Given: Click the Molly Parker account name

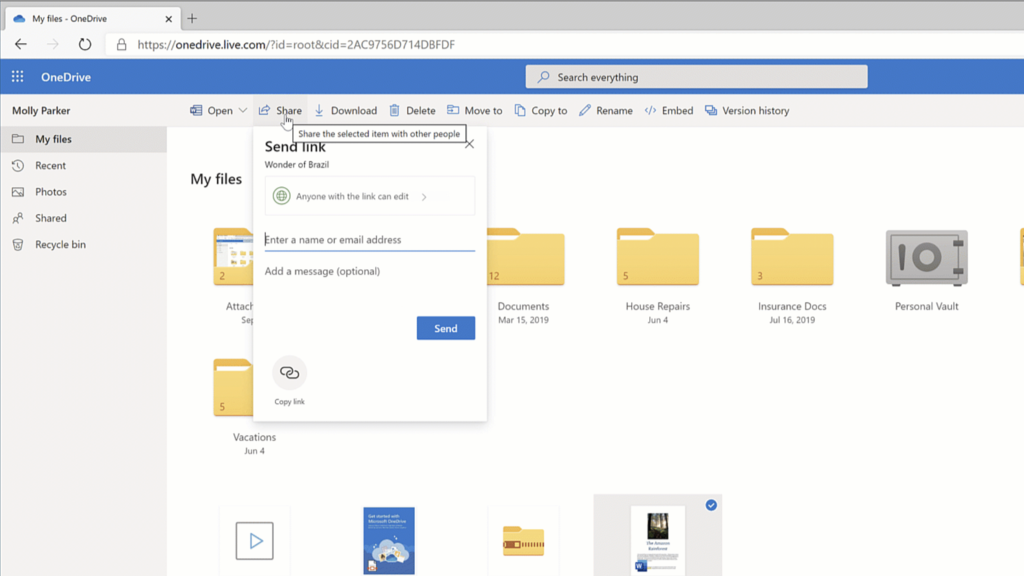Looking at the screenshot, I should tap(41, 110).
